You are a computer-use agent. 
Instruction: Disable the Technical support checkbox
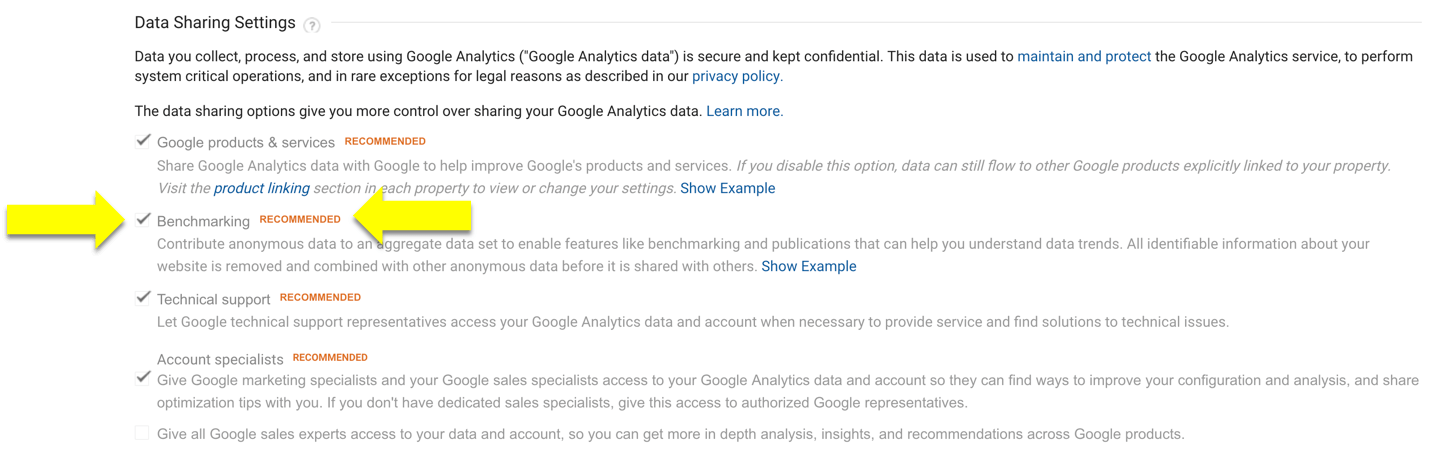[143, 297]
